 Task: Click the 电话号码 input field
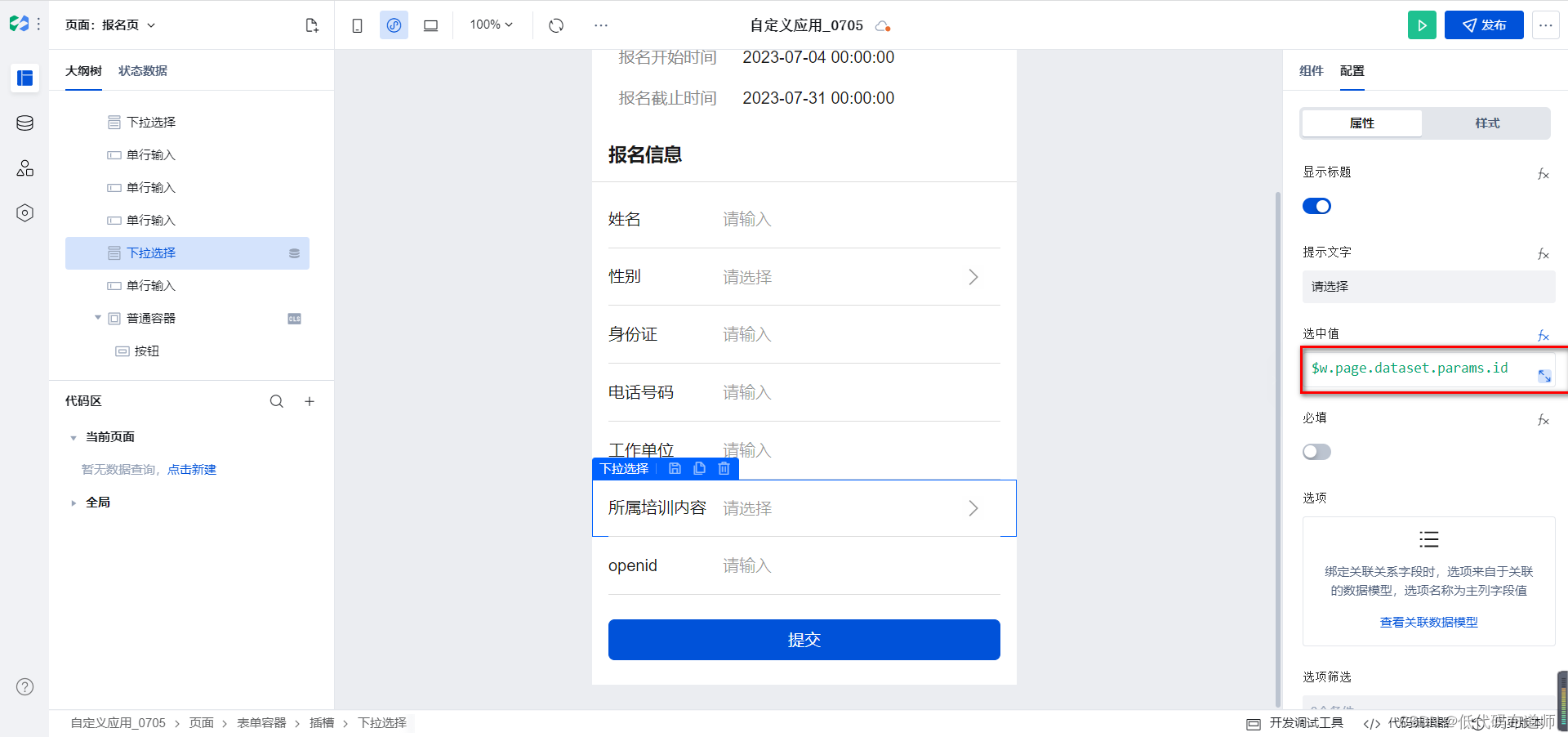pyautogui.click(x=861, y=392)
